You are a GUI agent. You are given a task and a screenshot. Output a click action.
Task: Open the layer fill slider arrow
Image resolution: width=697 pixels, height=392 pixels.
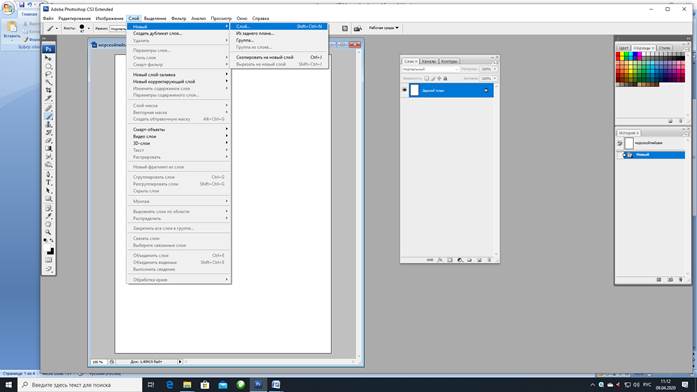[495, 78]
